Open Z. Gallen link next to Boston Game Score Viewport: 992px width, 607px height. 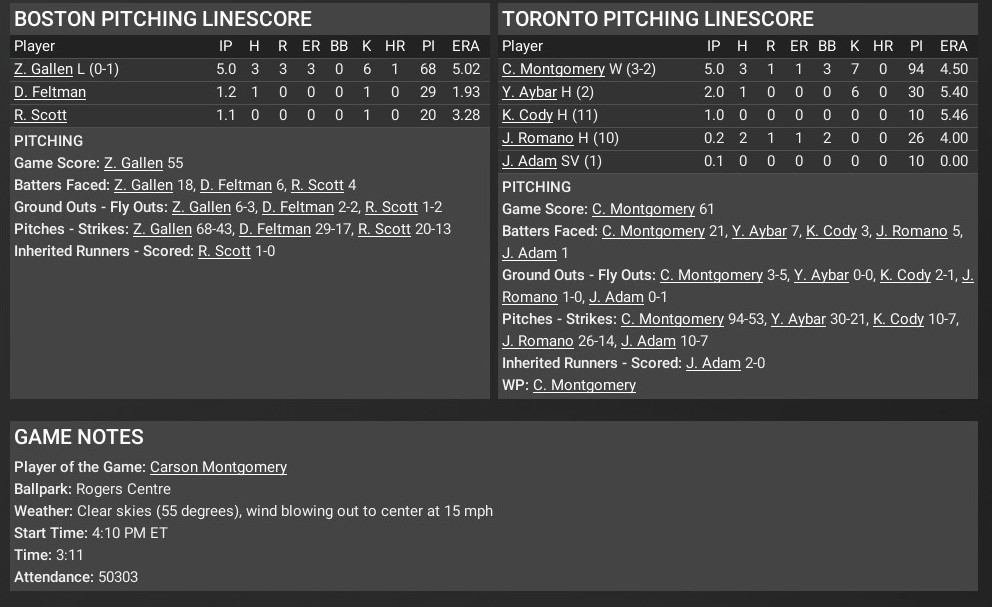click(133, 163)
